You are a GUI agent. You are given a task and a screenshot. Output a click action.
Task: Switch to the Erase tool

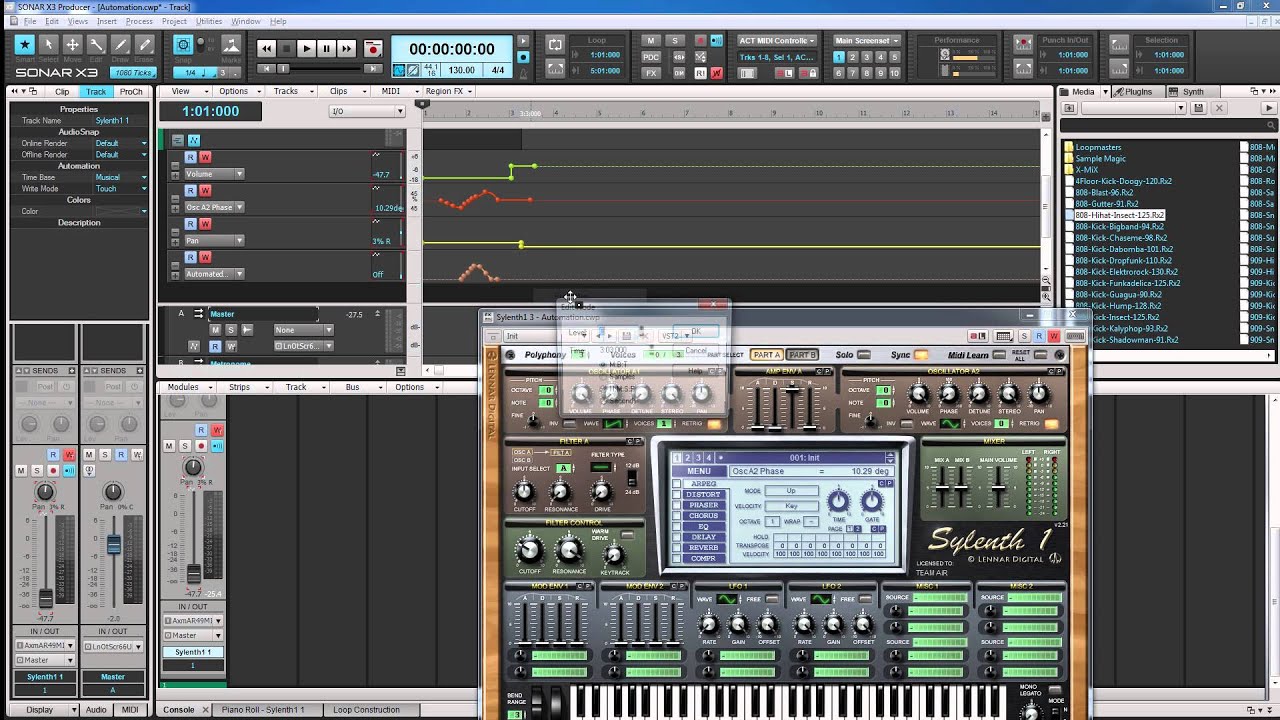pyautogui.click(x=144, y=45)
